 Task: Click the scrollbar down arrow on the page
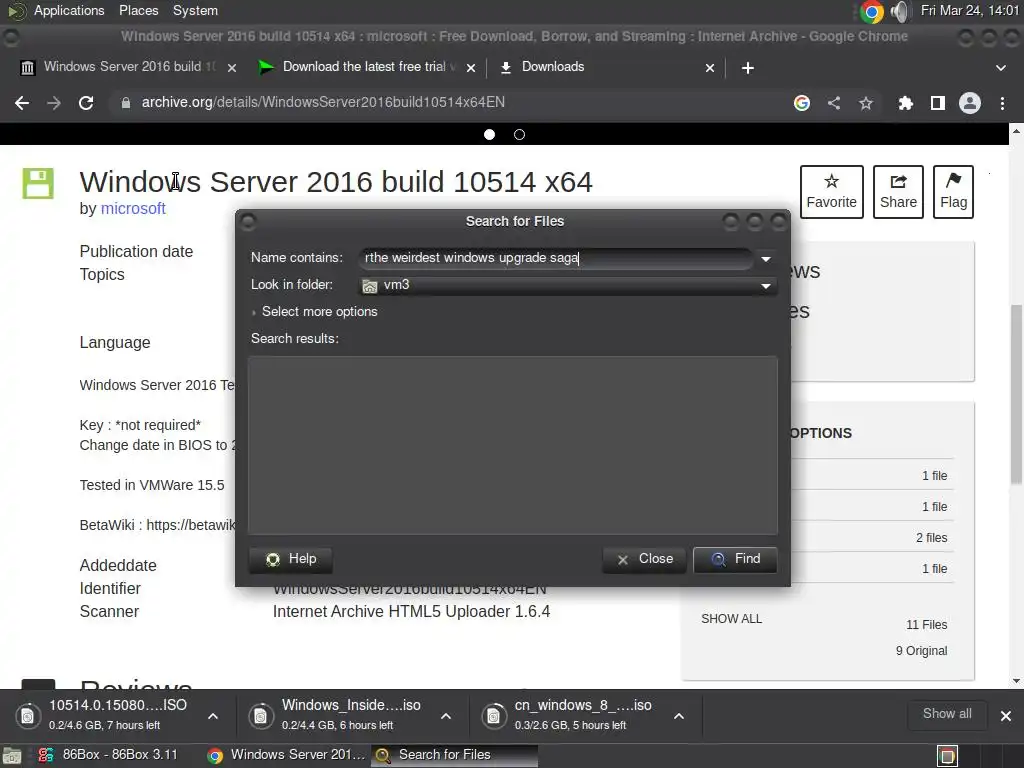1016,681
